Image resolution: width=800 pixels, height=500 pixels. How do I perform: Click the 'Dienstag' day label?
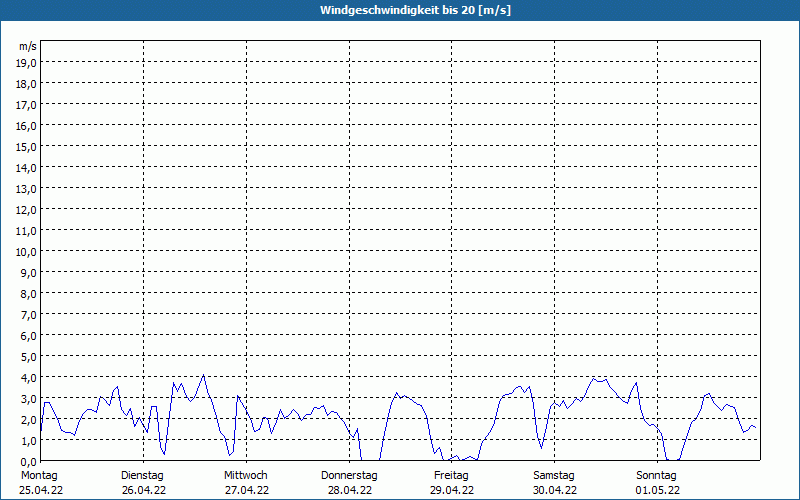coord(142,476)
